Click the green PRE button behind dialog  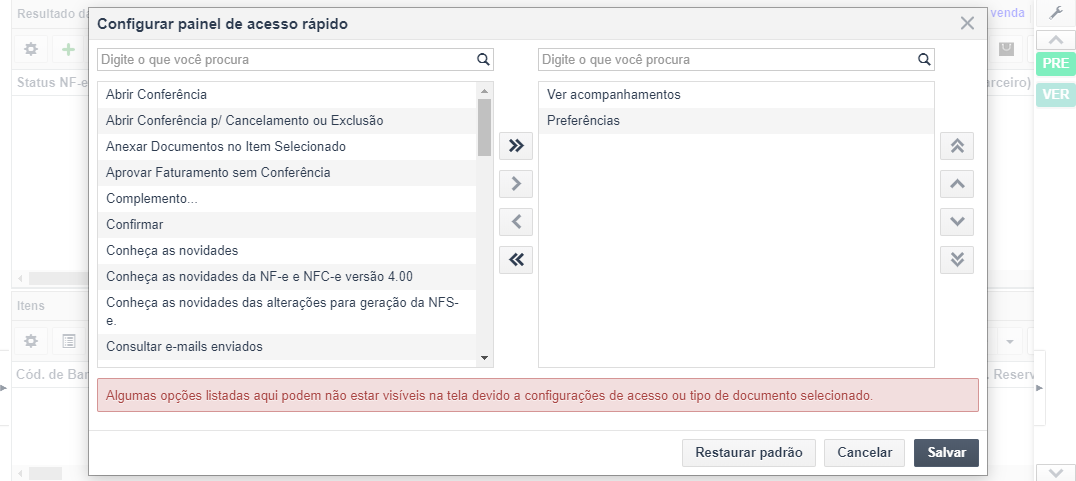1055,63
